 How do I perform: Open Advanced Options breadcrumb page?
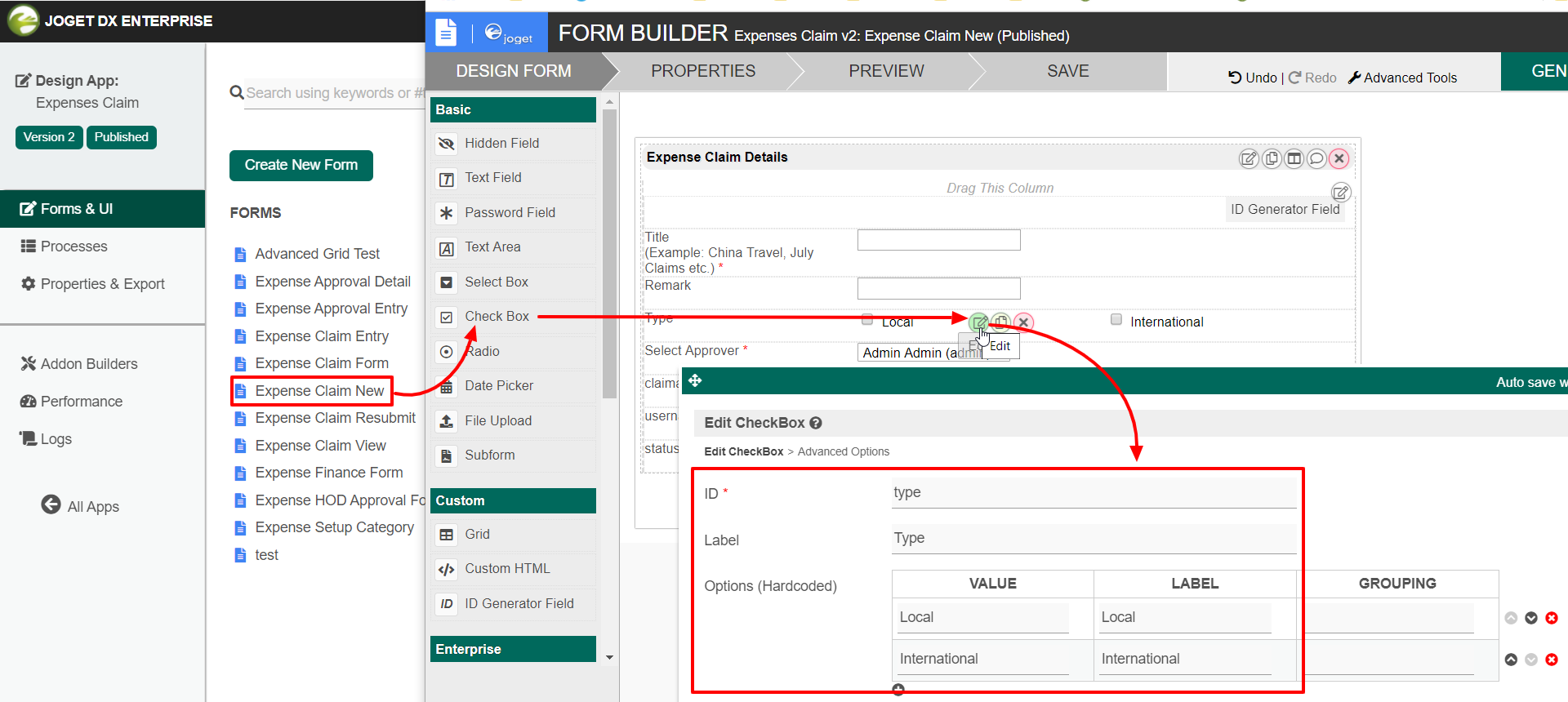tap(844, 451)
